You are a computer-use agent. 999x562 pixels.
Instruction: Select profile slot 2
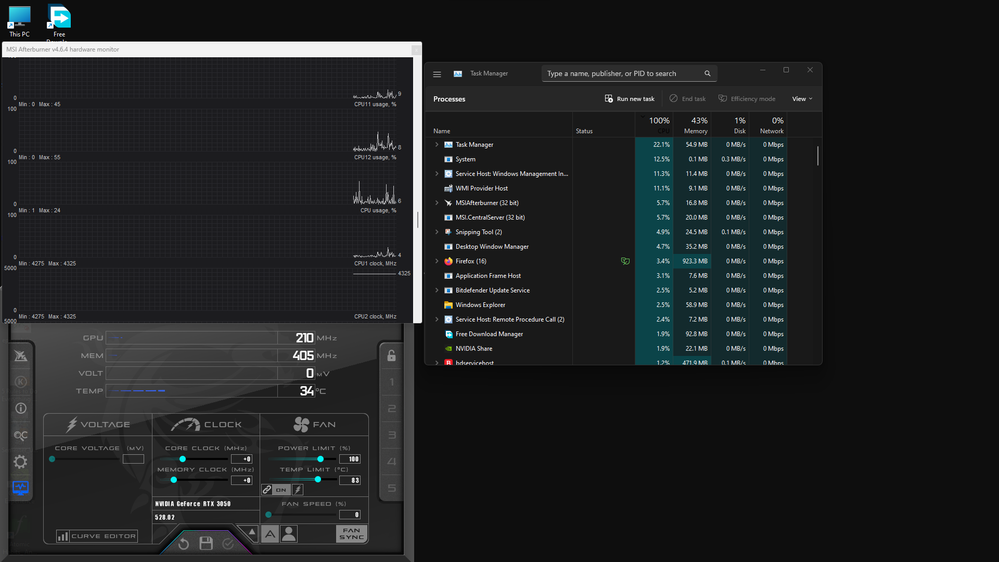pyautogui.click(x=391, y=408)
